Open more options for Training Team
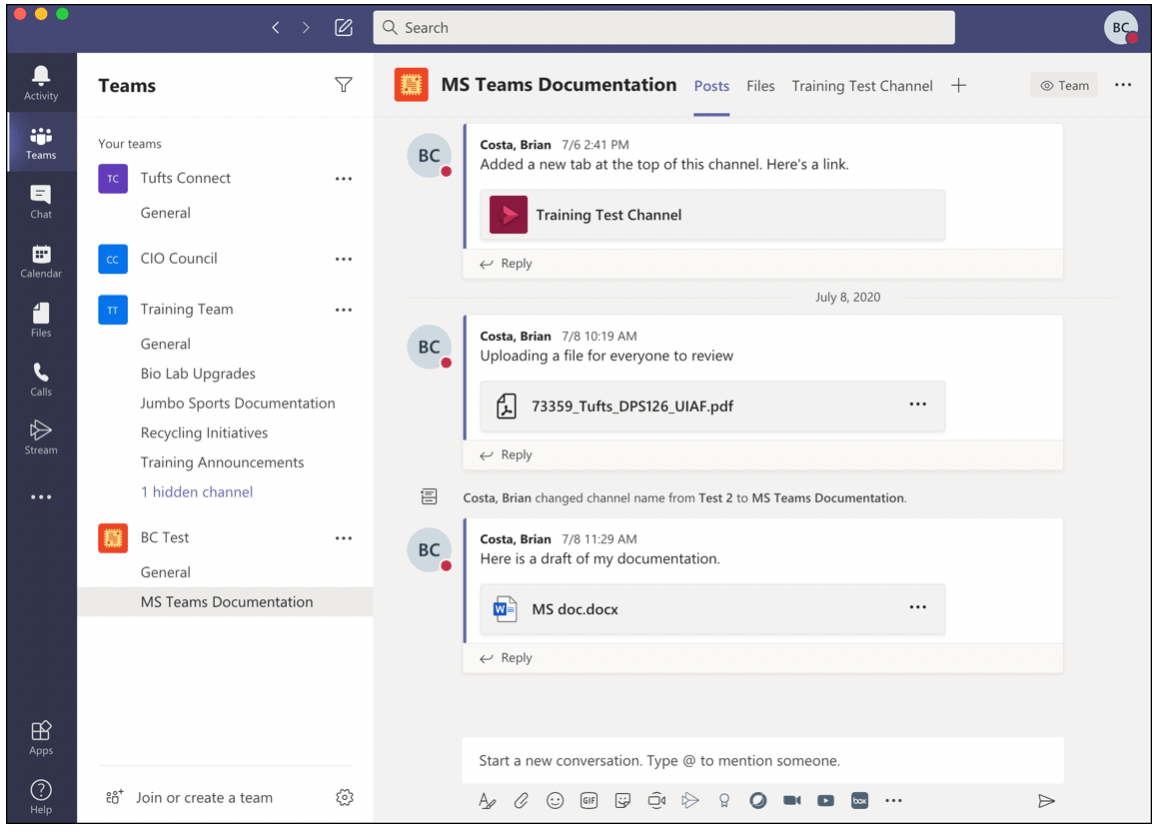The width and height of the screenshot is (1160, 832). click(x=343, y=309)
